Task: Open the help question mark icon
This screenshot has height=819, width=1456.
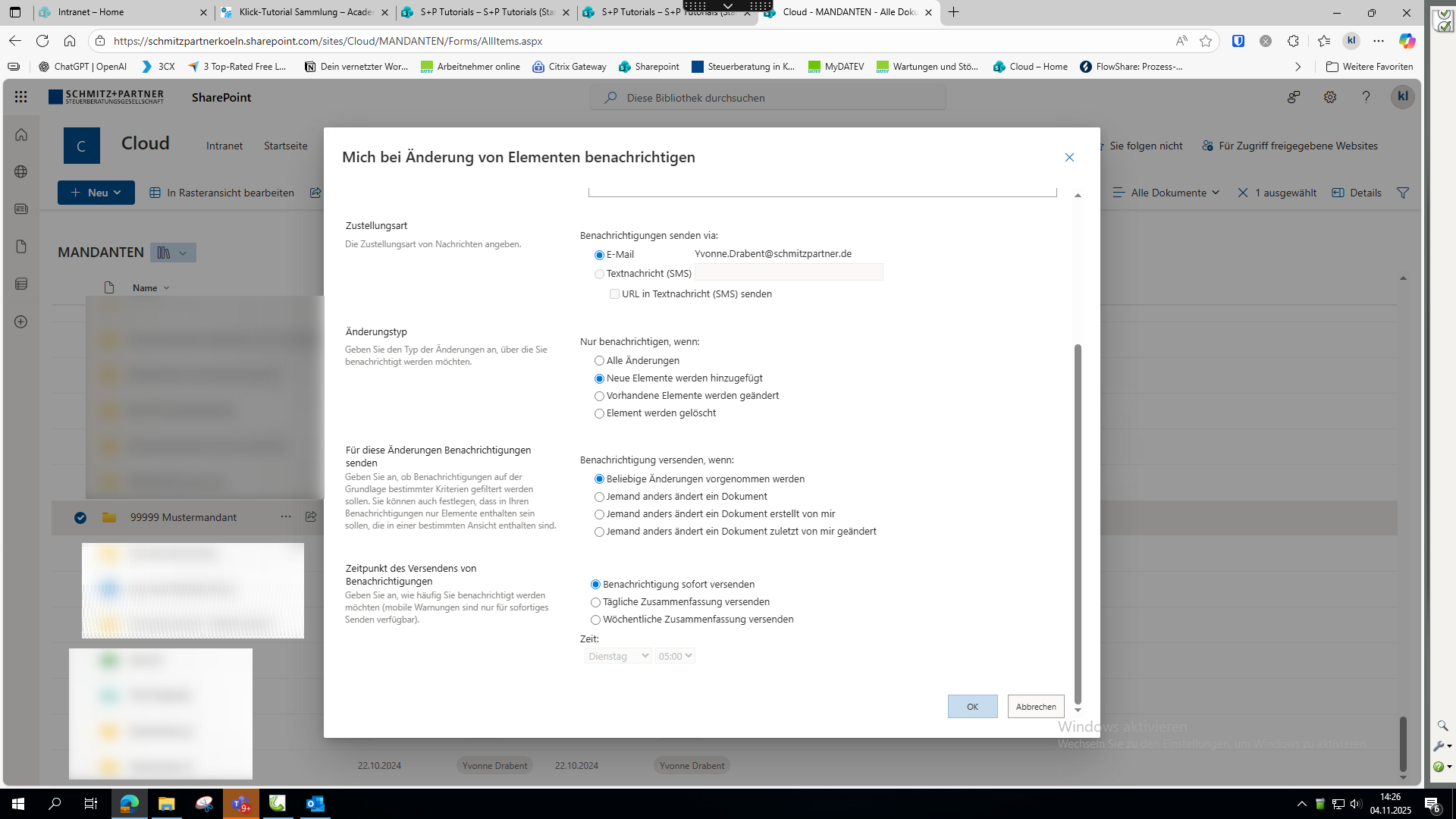Action: [1366, 97]
